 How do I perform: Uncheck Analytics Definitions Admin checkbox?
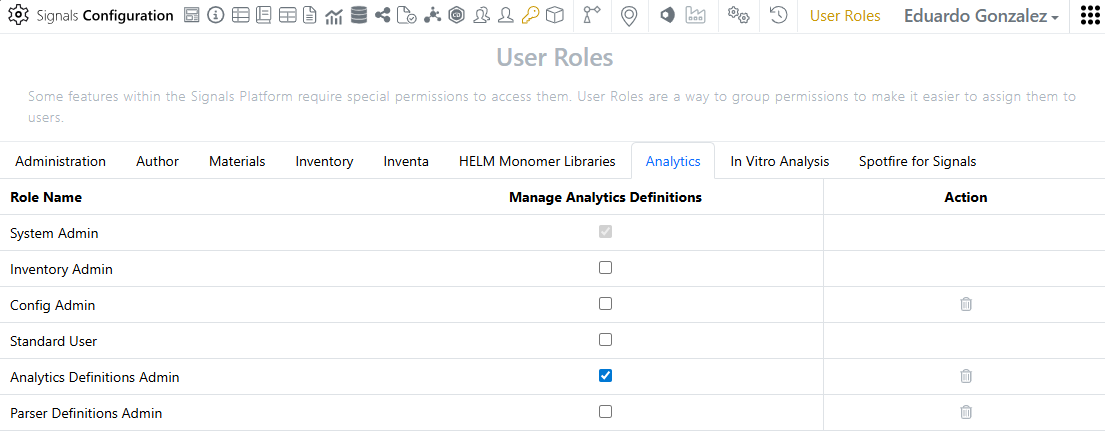coord(605,376)
